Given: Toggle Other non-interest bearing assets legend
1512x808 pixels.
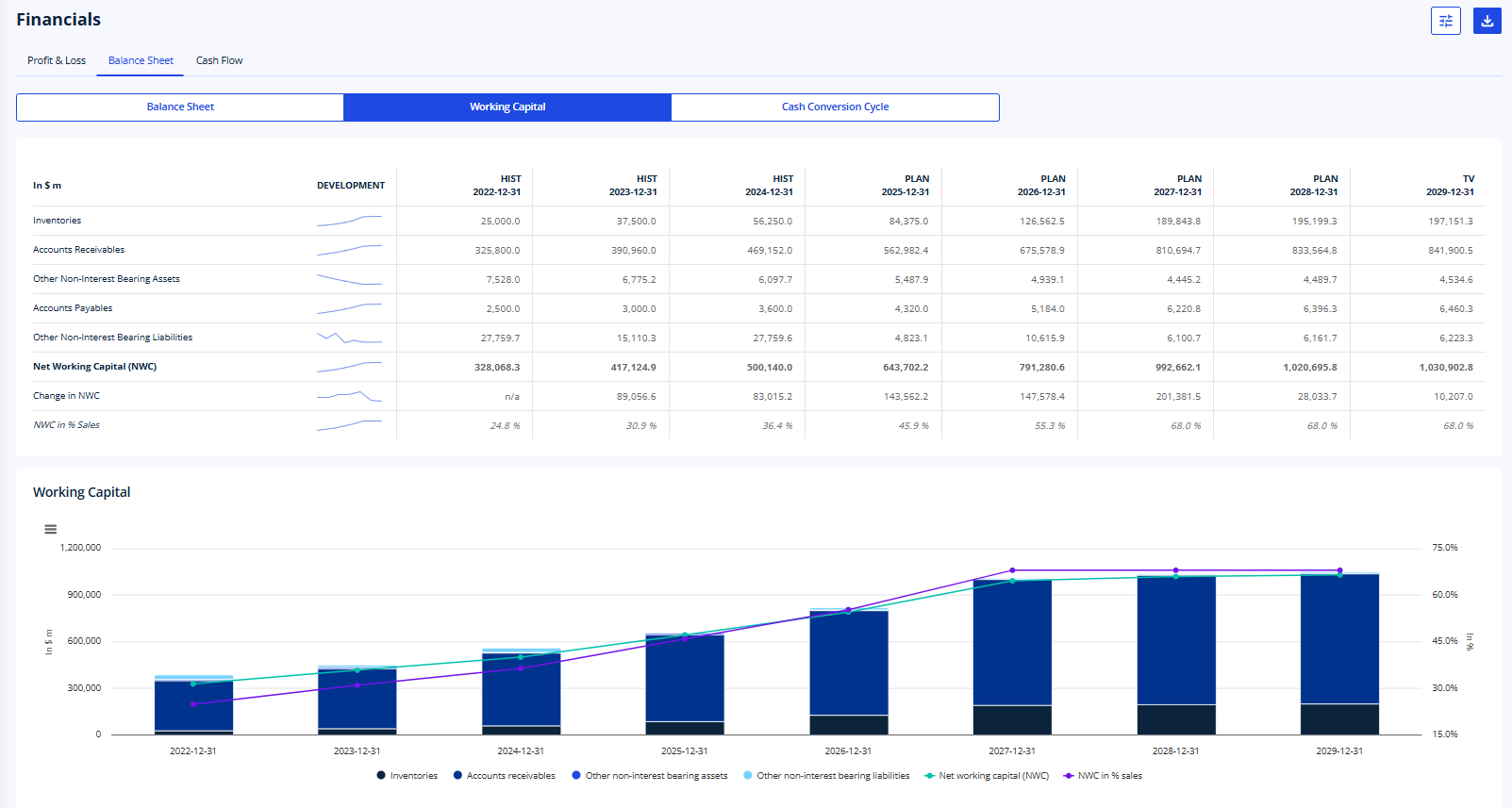Looking at the screenshot, I should tap(650, 776).
